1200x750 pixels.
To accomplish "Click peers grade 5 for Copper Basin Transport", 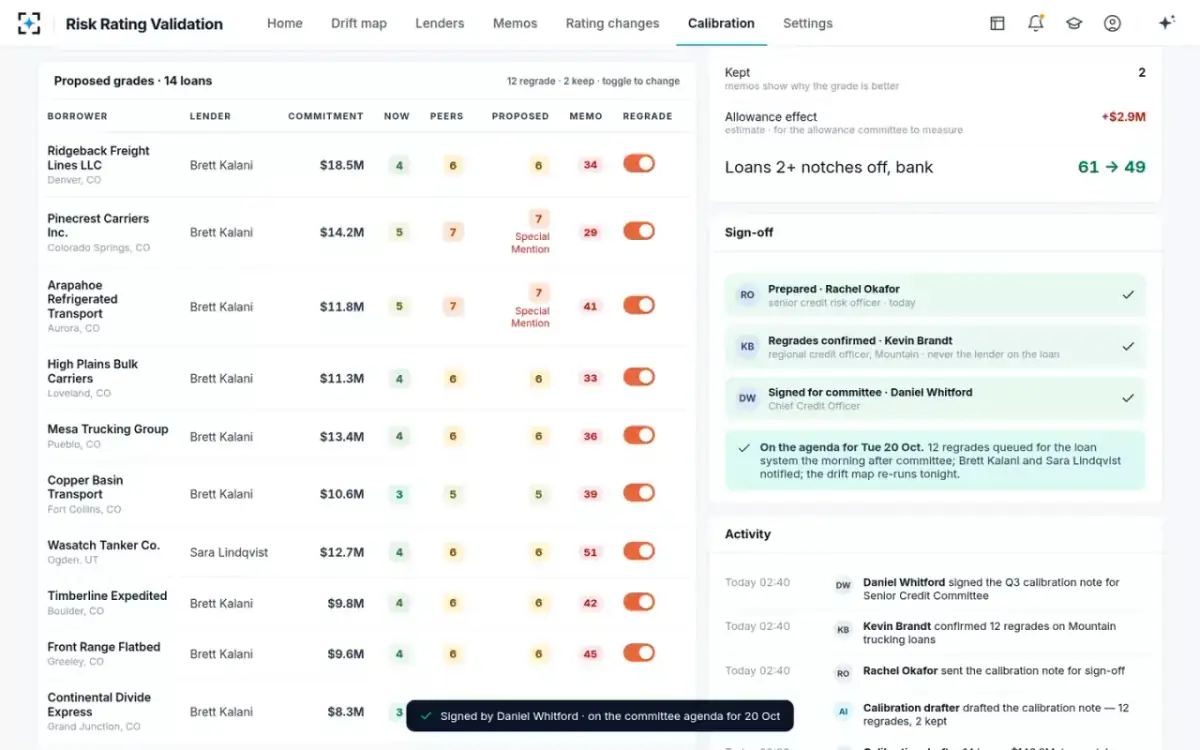I will pos(453,494).
